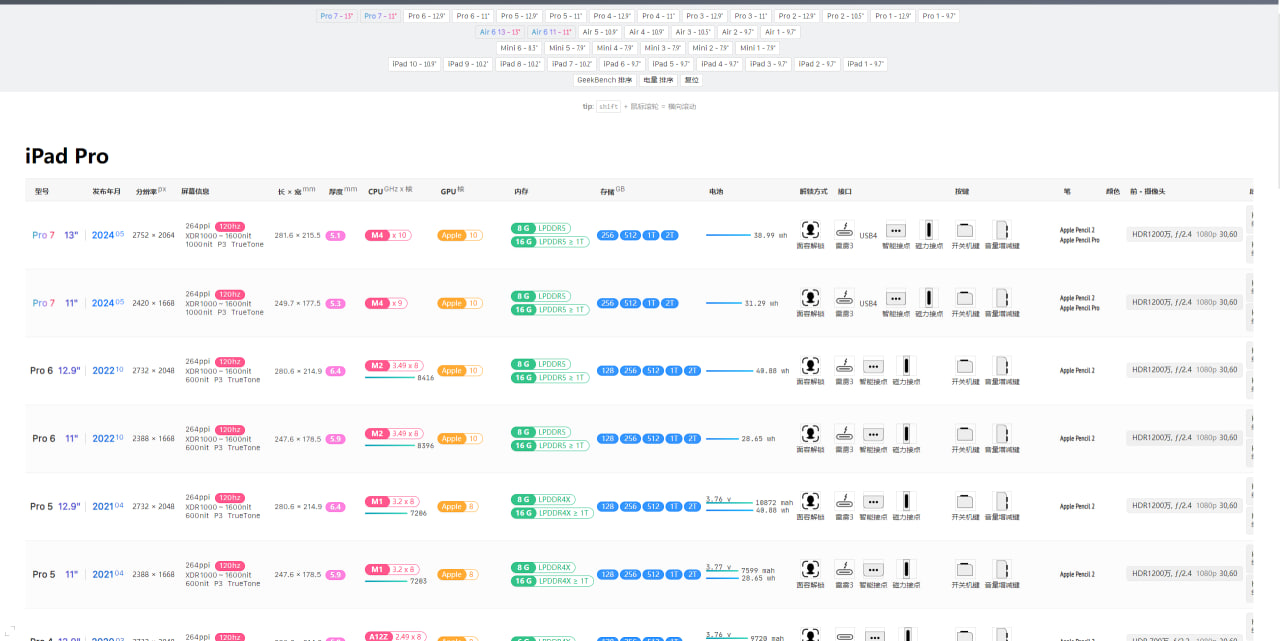
Task: Click volume keys icon in Pro 7 13" row
Action: (x=1002, y=229)
